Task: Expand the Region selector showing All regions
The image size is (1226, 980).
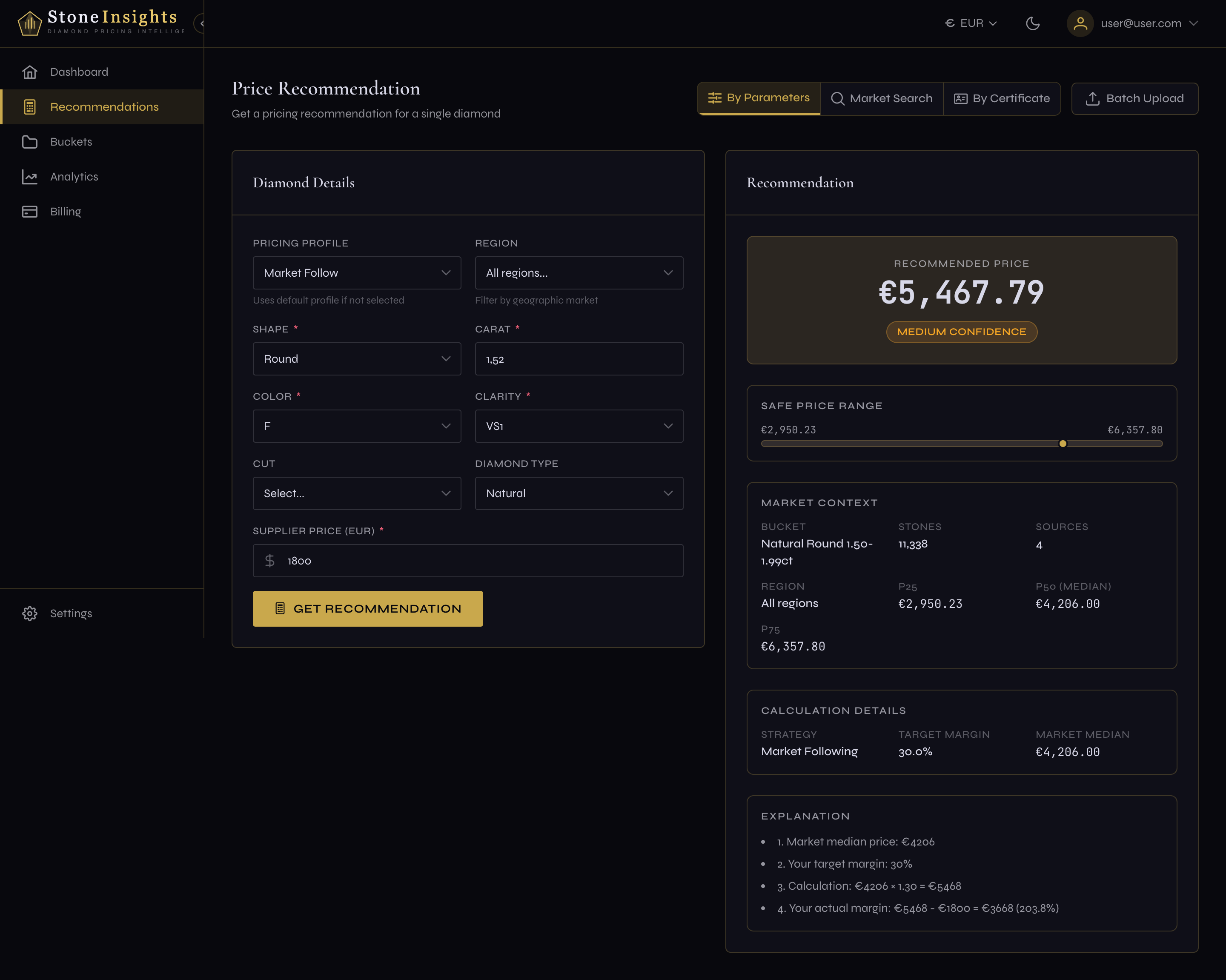Action: [579, 272]
